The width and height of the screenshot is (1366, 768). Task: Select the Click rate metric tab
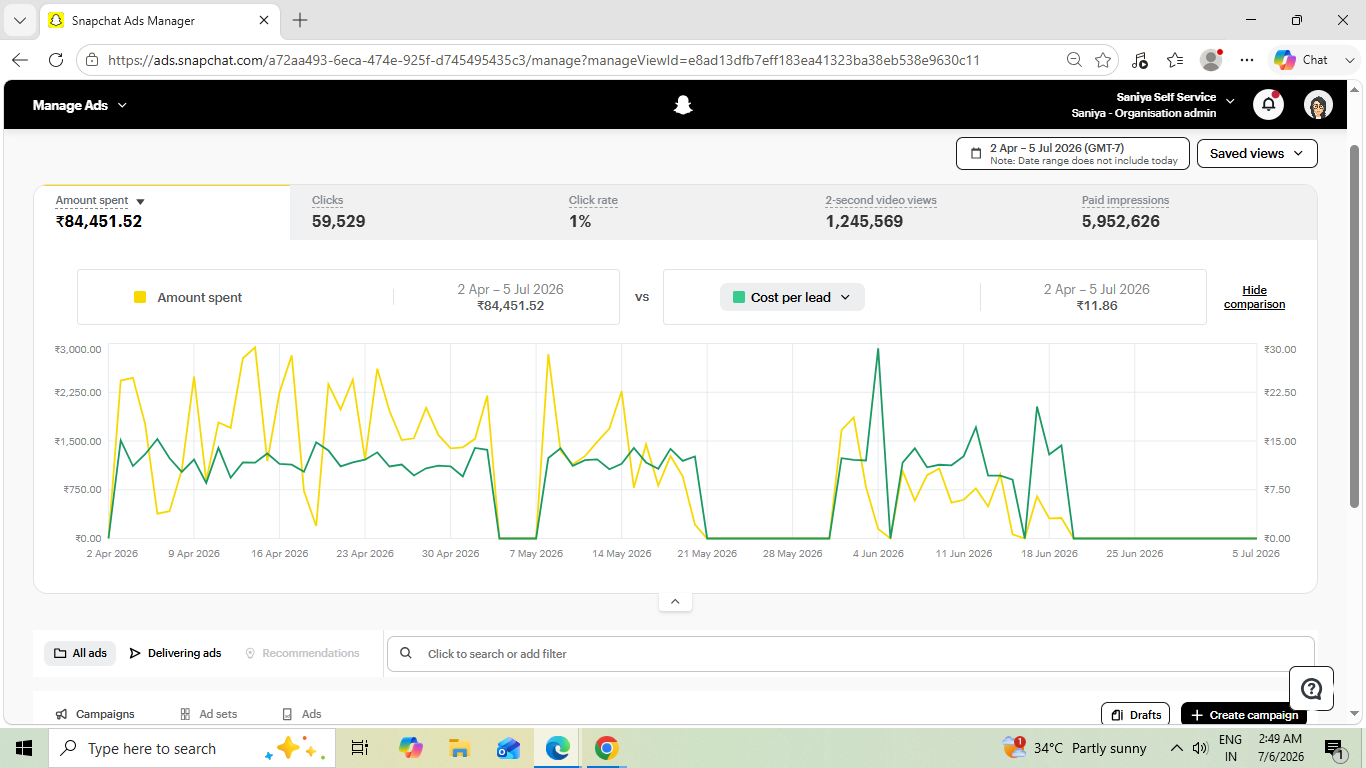(675, 212)
